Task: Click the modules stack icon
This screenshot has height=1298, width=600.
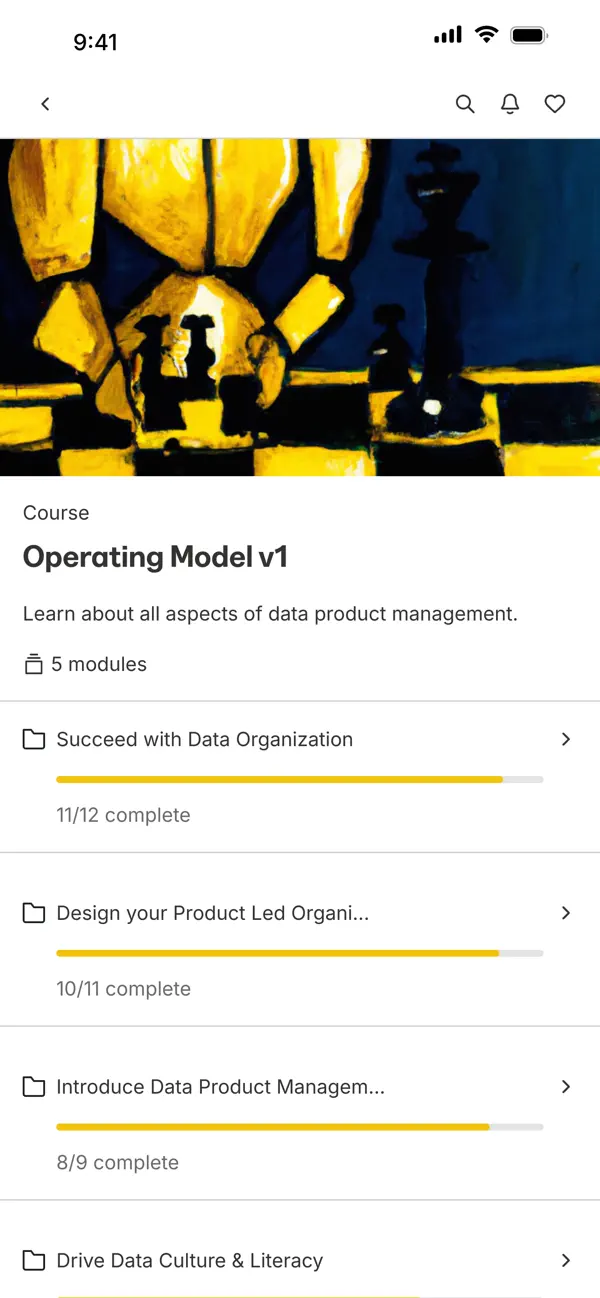Action: coord(34,664)
